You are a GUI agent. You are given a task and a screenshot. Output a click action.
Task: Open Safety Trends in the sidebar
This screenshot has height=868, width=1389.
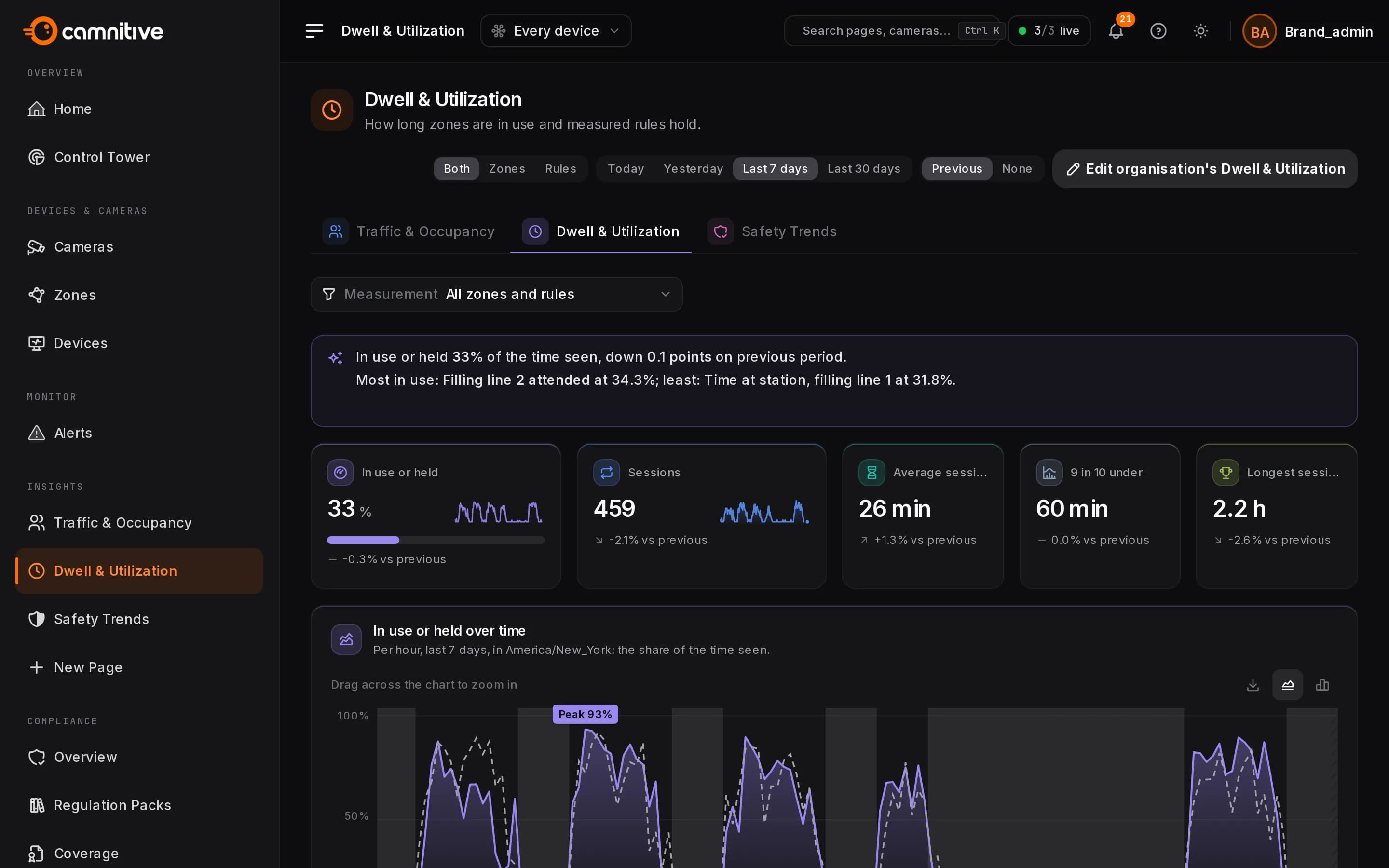coord(139,620)
